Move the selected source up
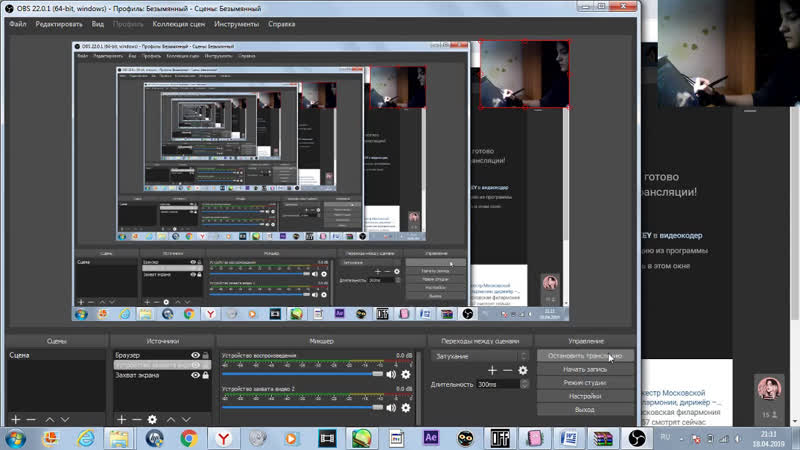800x450 pixels. click(x=171, y=419)
